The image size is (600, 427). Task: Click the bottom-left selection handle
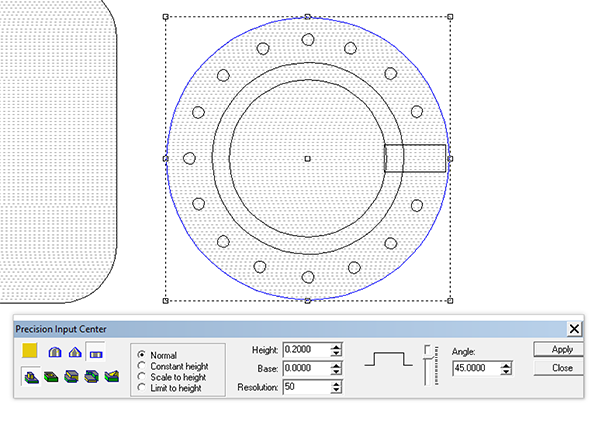tap(166, 301)
